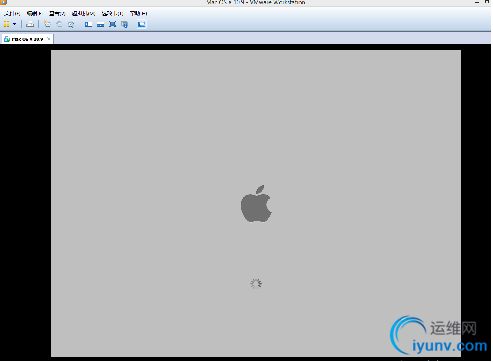Toggle the thumbnail bar icon
The height and width of the screenshot is (362, 493).
pyautogui.click(x=100, y=24)
